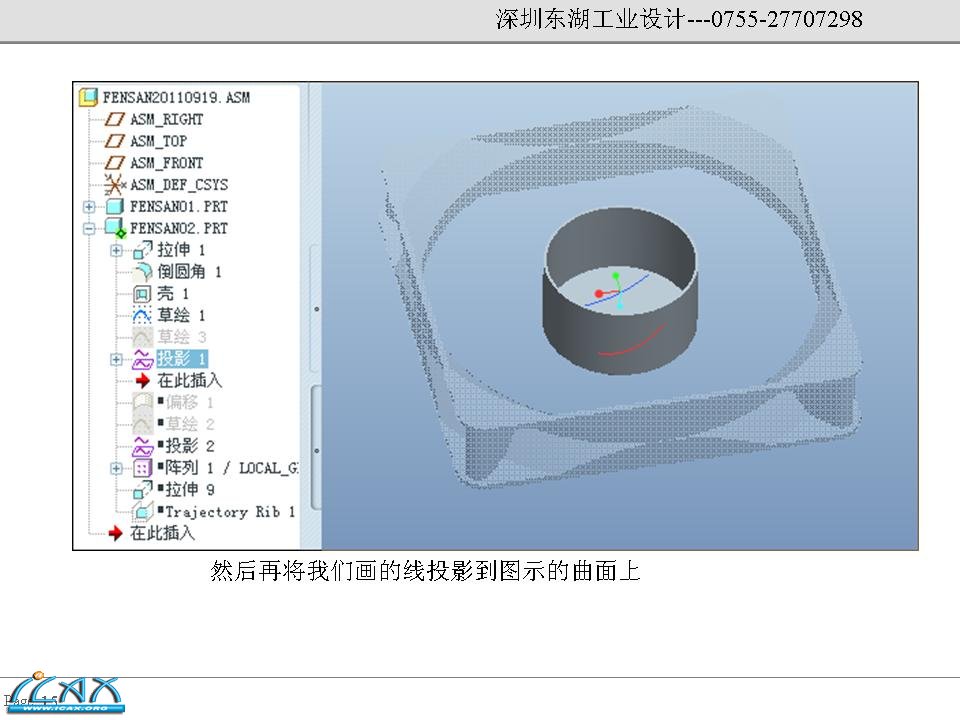Viewport: 960px width, 720px height.
Task: Click the bottom 在此插入 text
Action: (162, 533)
